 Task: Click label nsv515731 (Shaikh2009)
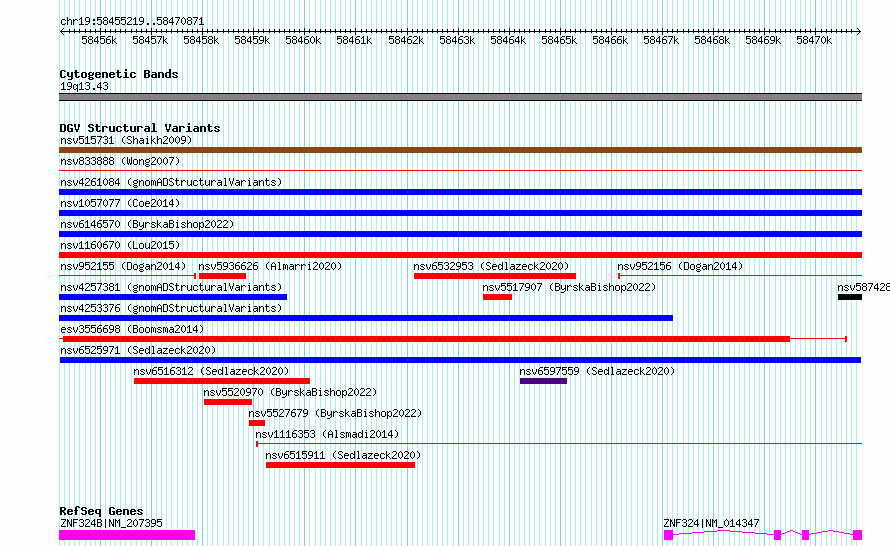(x=126, y=140)
